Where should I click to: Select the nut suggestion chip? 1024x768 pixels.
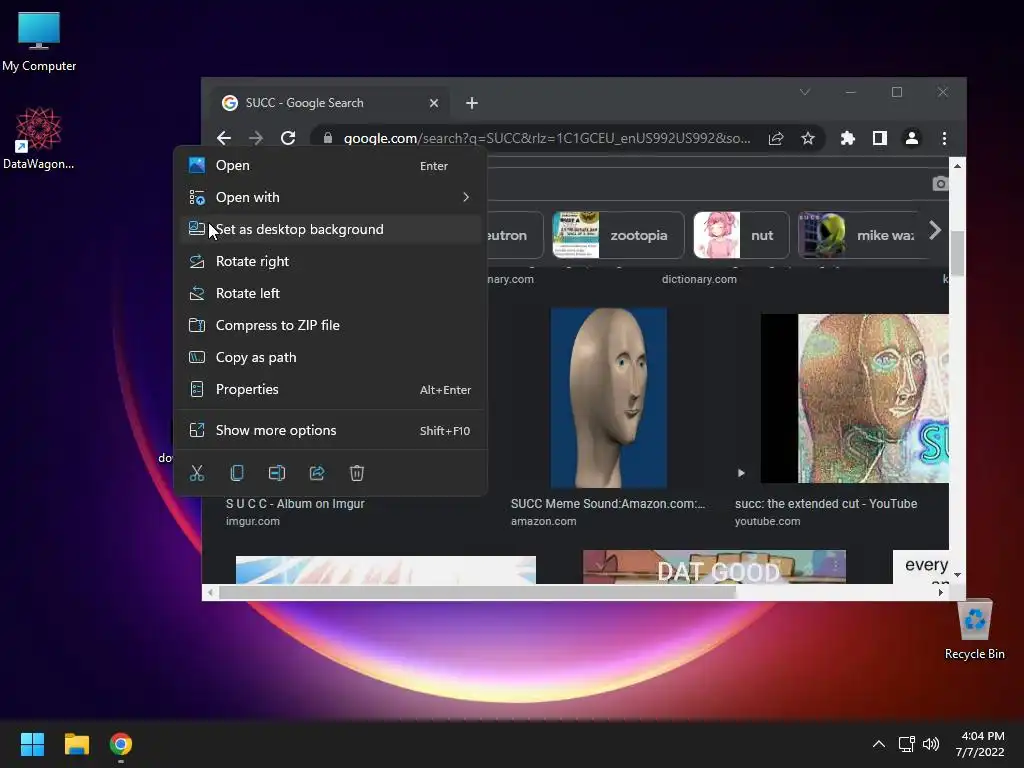(741, 235)
